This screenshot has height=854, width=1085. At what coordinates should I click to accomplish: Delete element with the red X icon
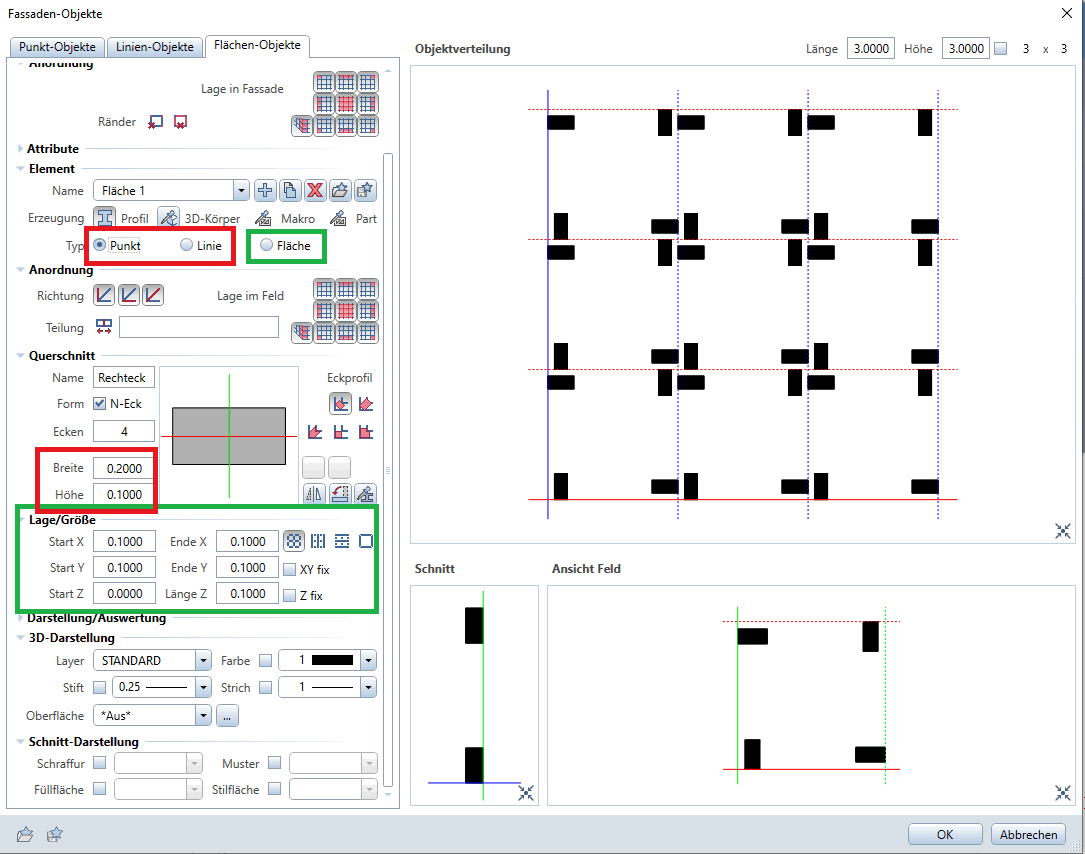pyautogui.click(x=315, y=191)
